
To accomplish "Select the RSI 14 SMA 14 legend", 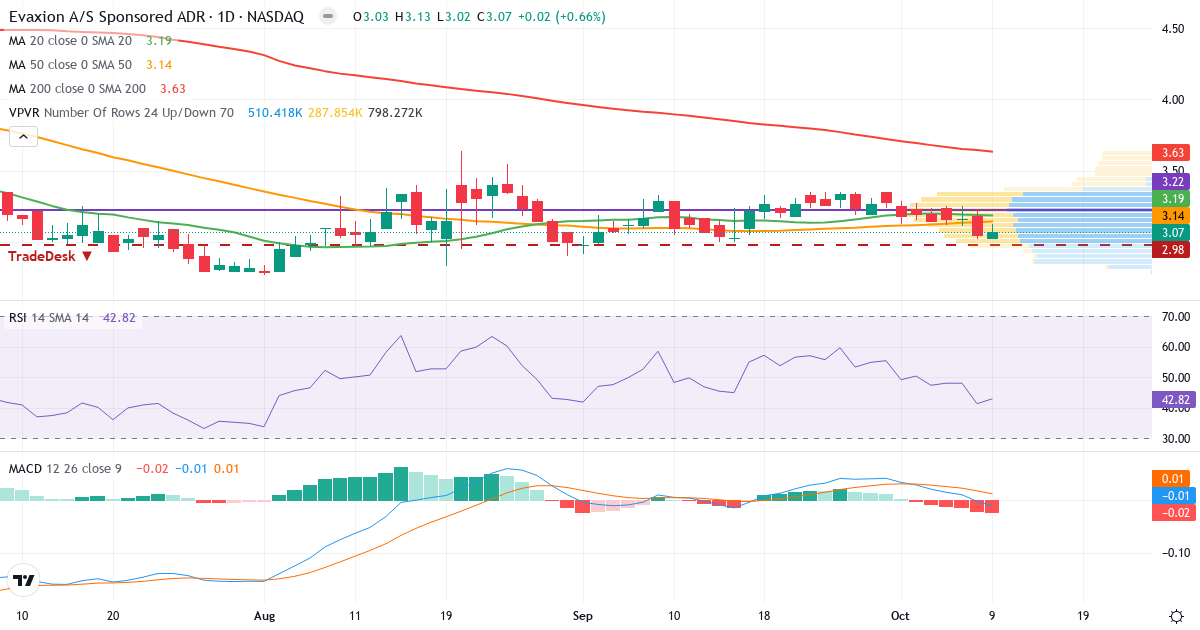I will coord(49,317).
